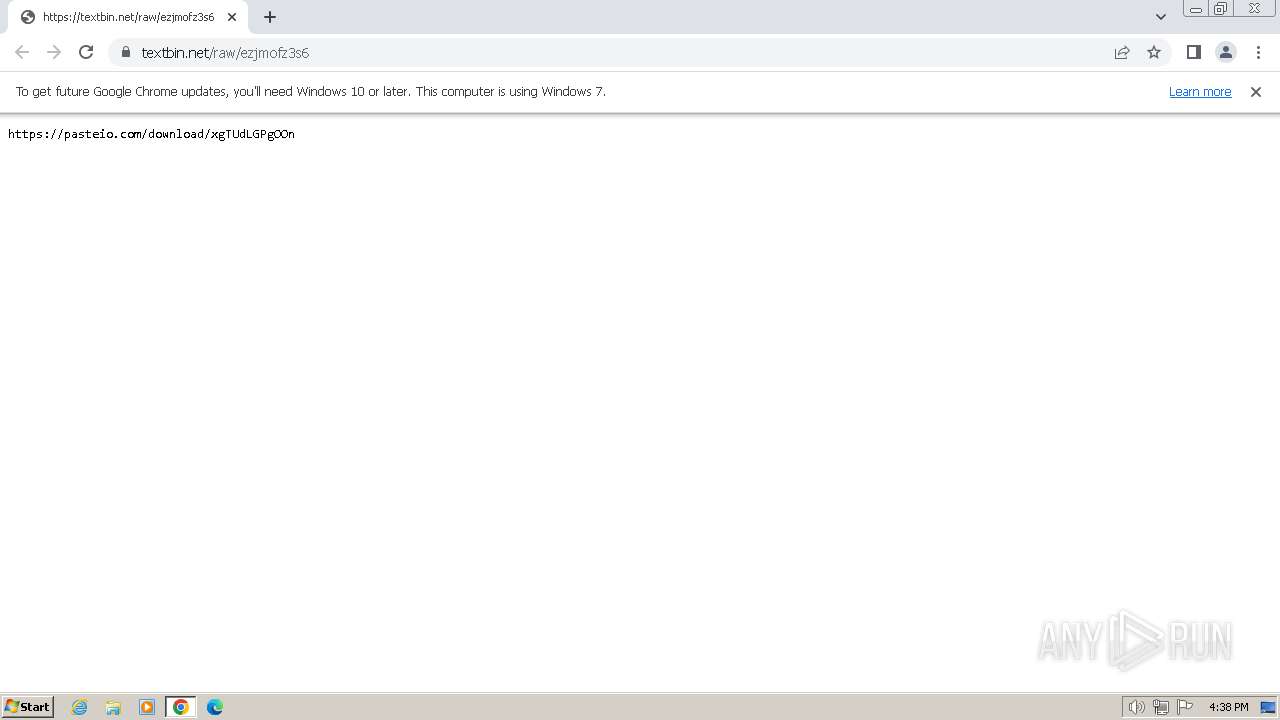Open the volume speaker tray icon
The height and width of the screenshot is (720, 1280).
[x=1137, y=707]
